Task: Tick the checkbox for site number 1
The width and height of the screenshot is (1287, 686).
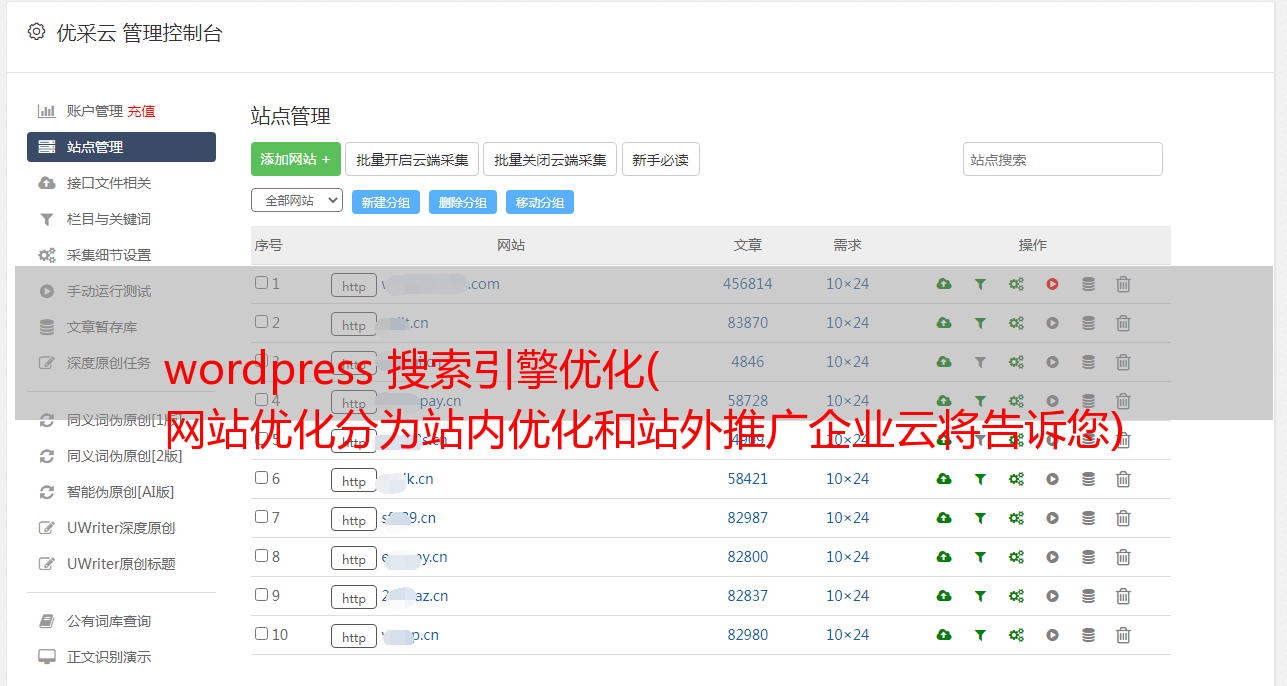Action: pyautogui.click(x=261, y=283)
